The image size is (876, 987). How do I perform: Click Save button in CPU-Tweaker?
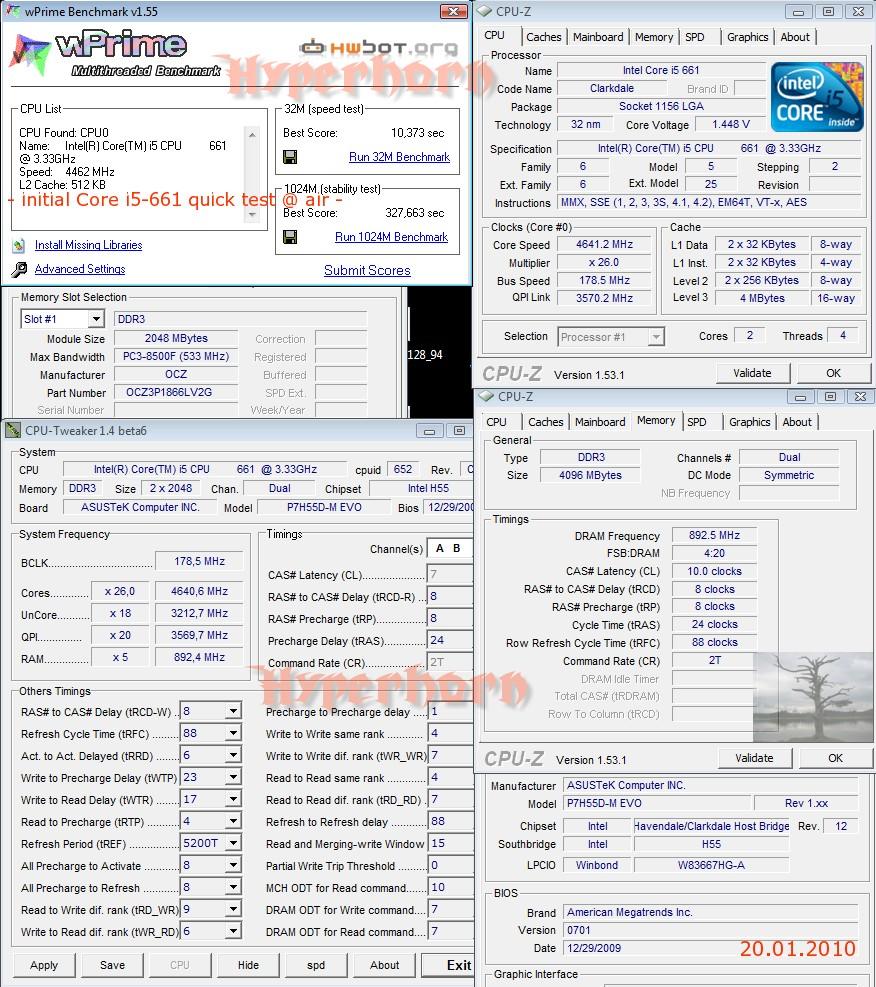[x=112, y=965]
